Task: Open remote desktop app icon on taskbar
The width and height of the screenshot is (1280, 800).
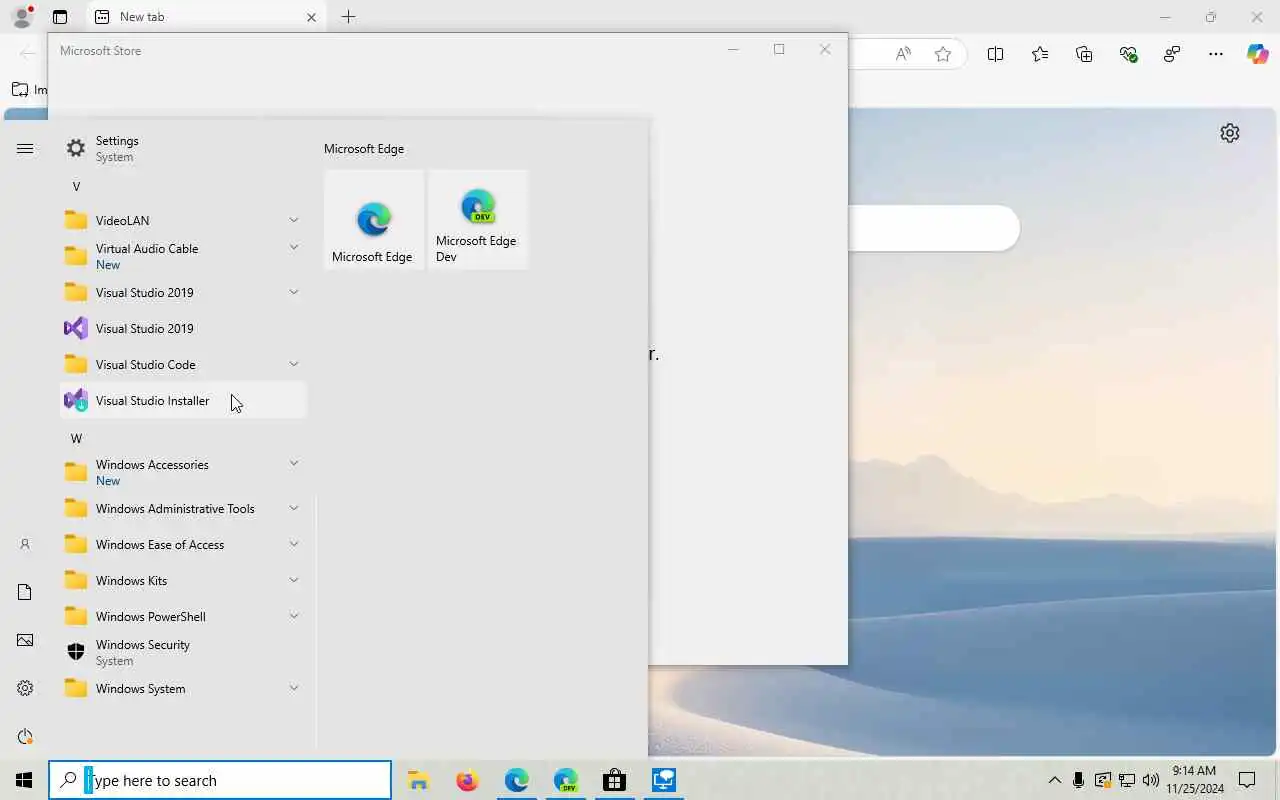Action: pos(663,780)
